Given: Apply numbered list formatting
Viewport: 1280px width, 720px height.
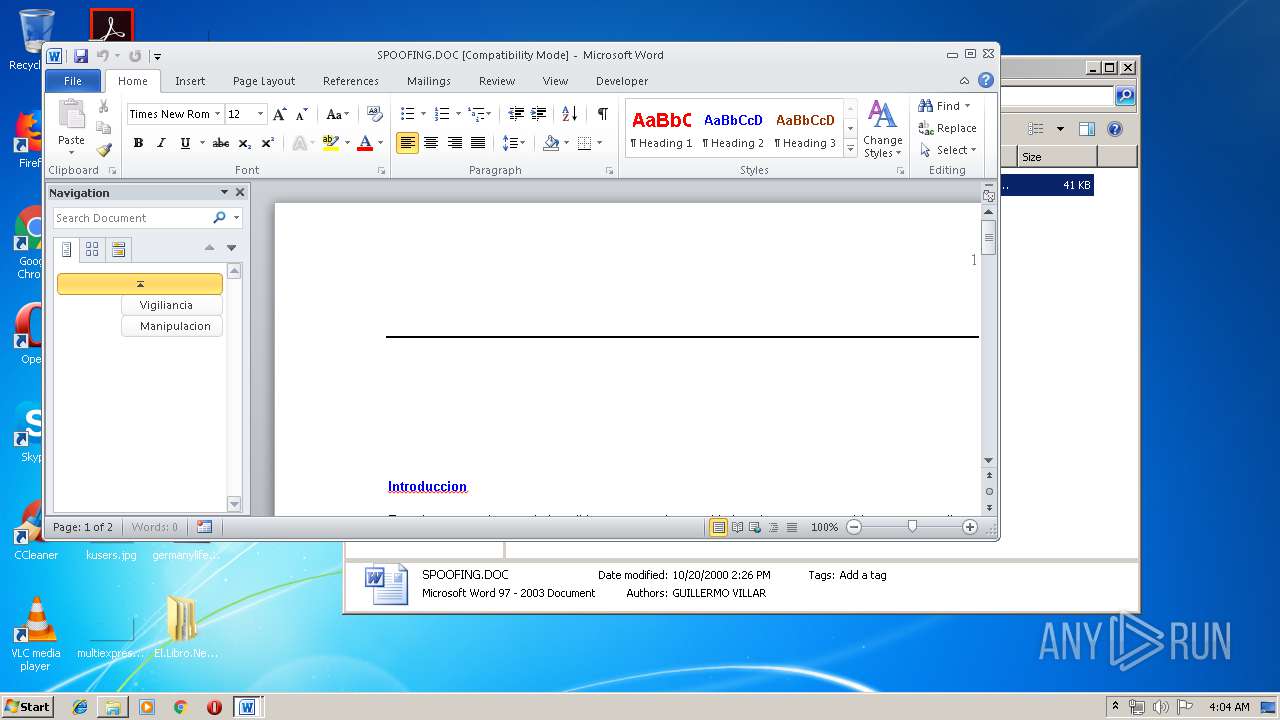Looking at the screenshot, I should coord(442,114).
